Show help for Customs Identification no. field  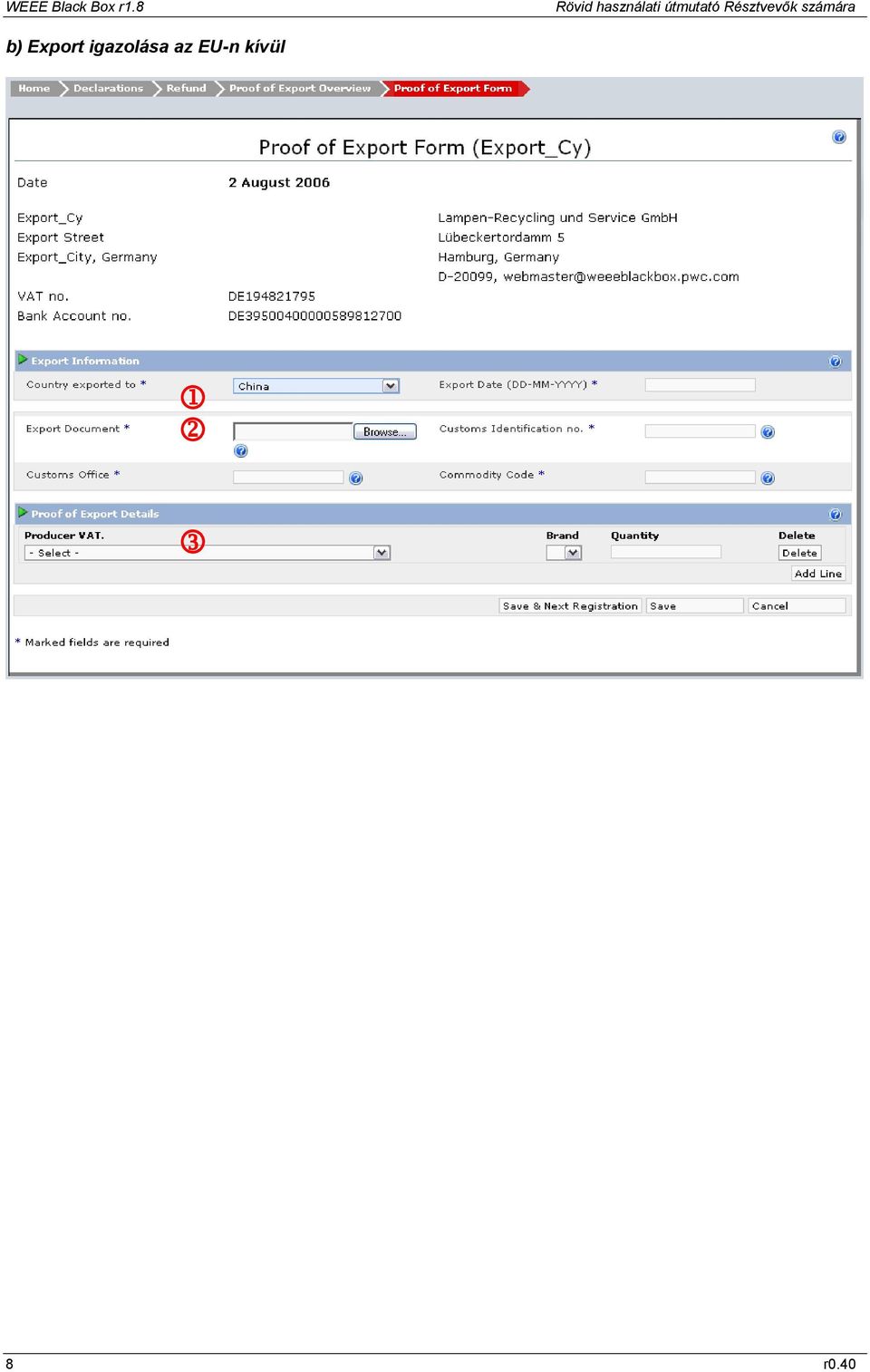click(x=768, y=432)
